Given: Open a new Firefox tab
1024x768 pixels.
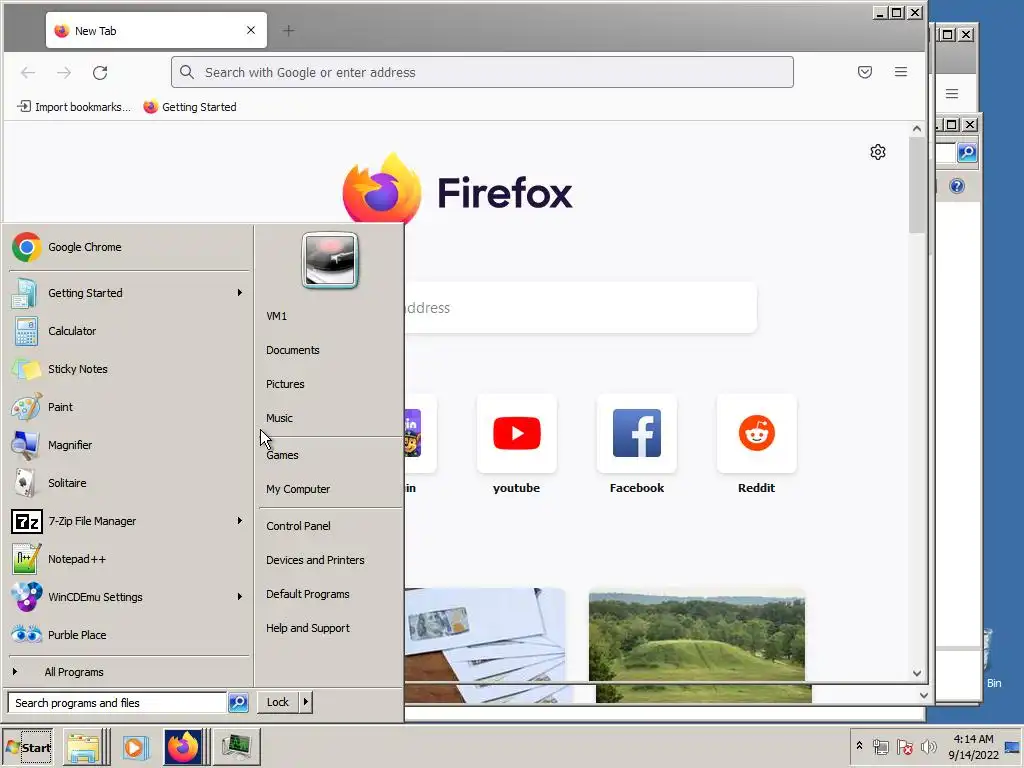Looking at the screenshot, I should tap(288, 31).
